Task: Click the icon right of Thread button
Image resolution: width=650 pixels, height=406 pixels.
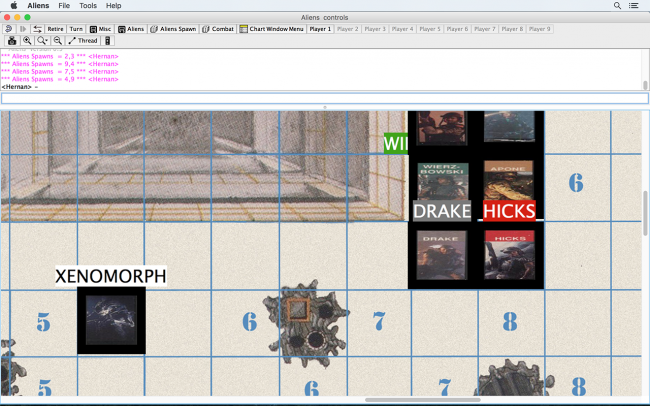Action: coord(108,41)
